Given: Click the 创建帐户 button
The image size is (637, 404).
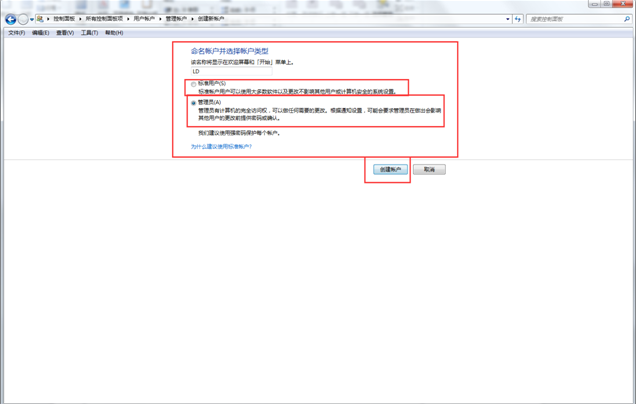Looking at the screenshot, I should [390, 169].
